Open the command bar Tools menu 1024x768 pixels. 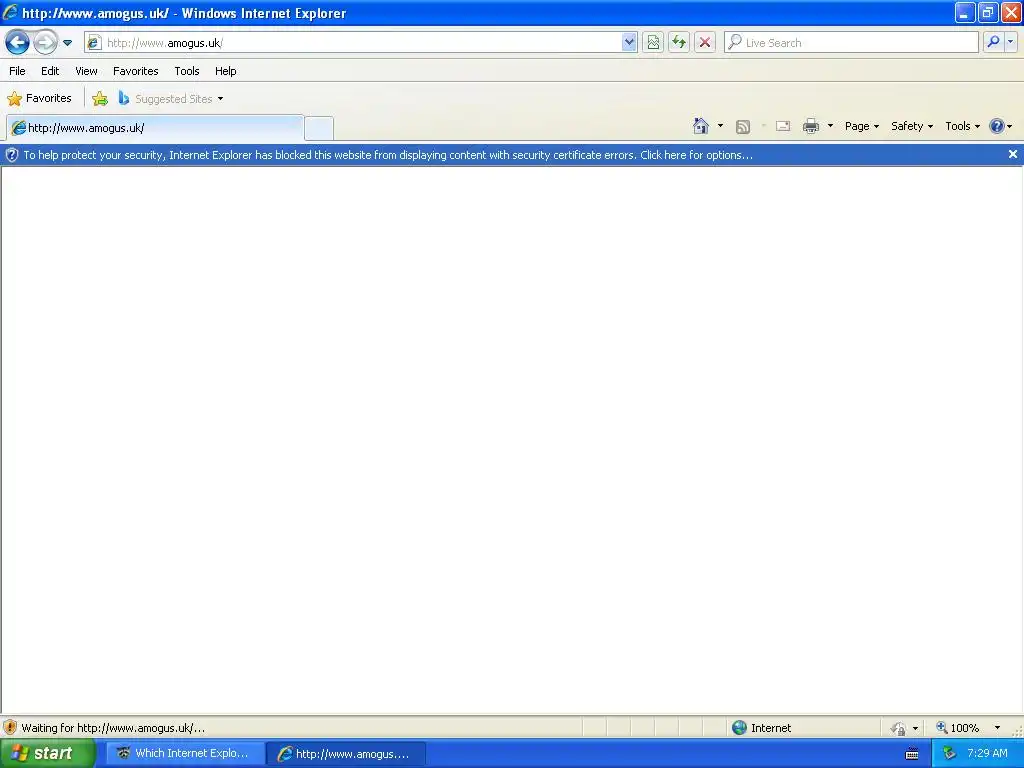963,126
